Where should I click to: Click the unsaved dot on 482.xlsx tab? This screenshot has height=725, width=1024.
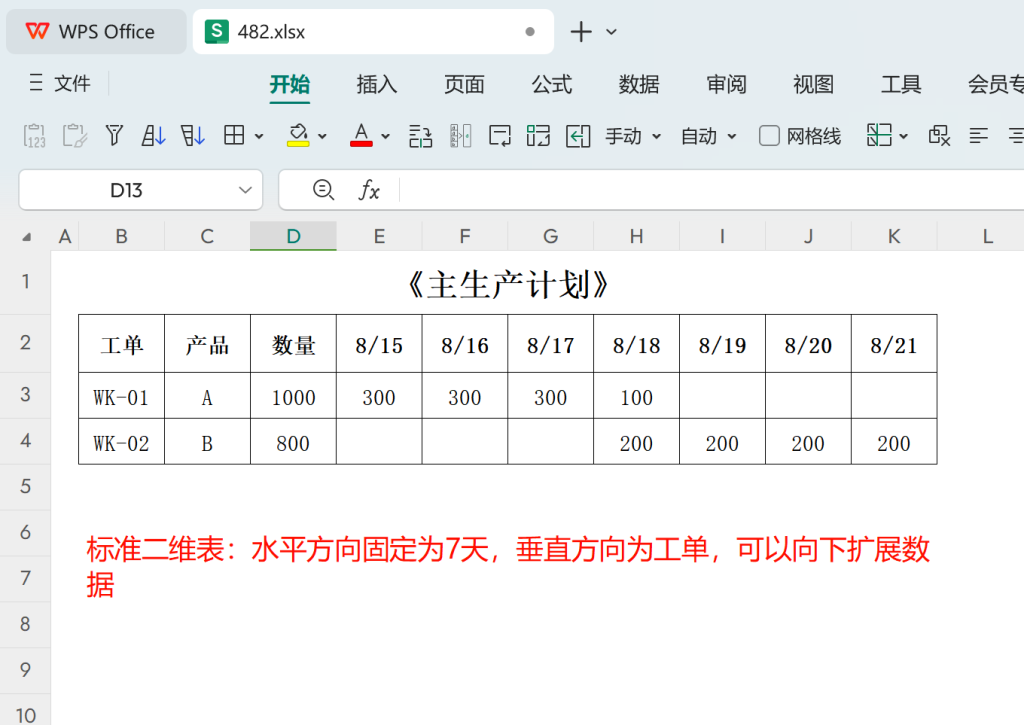pyautogui.click(x=530, y=31)
